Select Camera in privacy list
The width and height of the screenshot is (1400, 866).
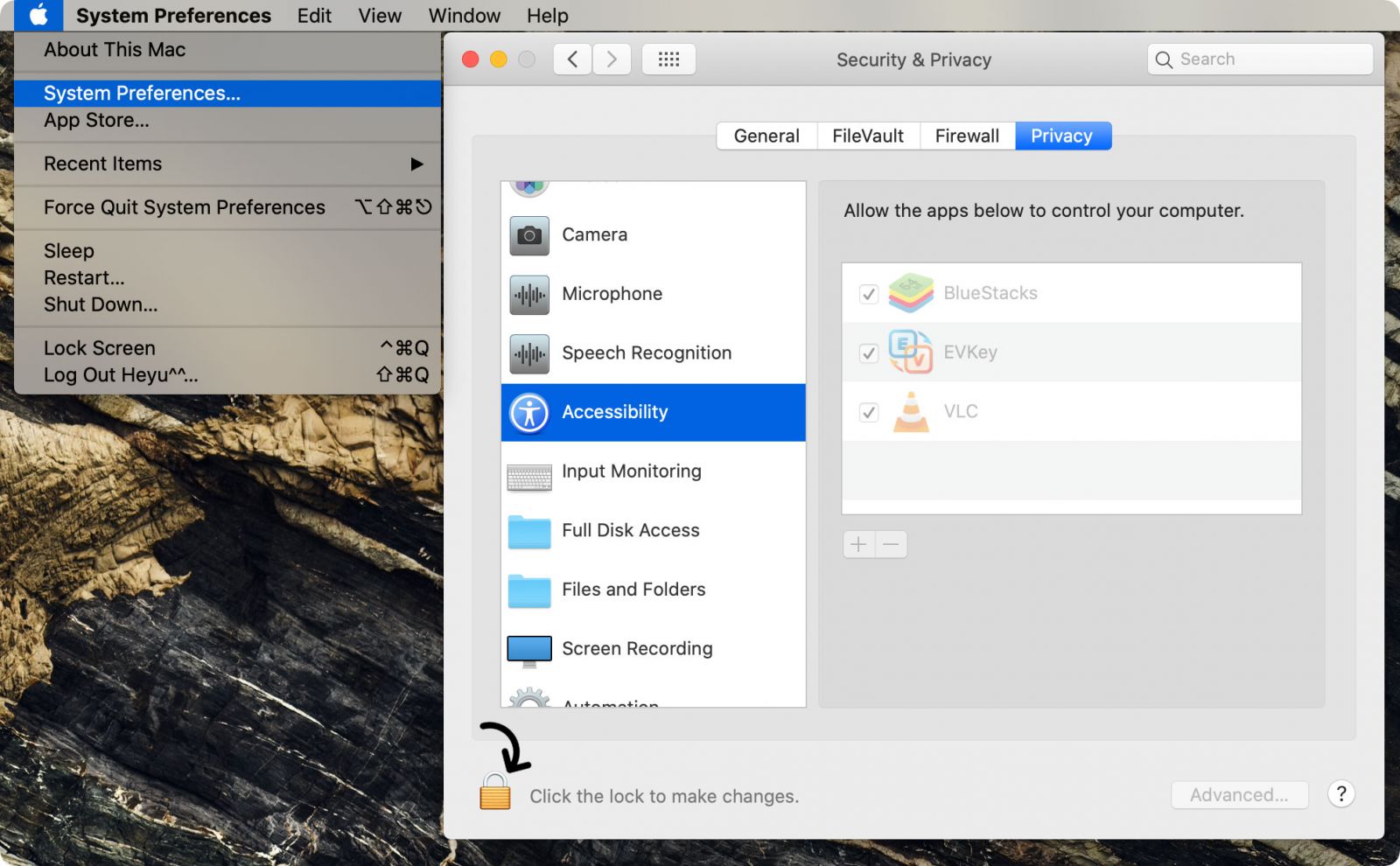tap(653, 235)
